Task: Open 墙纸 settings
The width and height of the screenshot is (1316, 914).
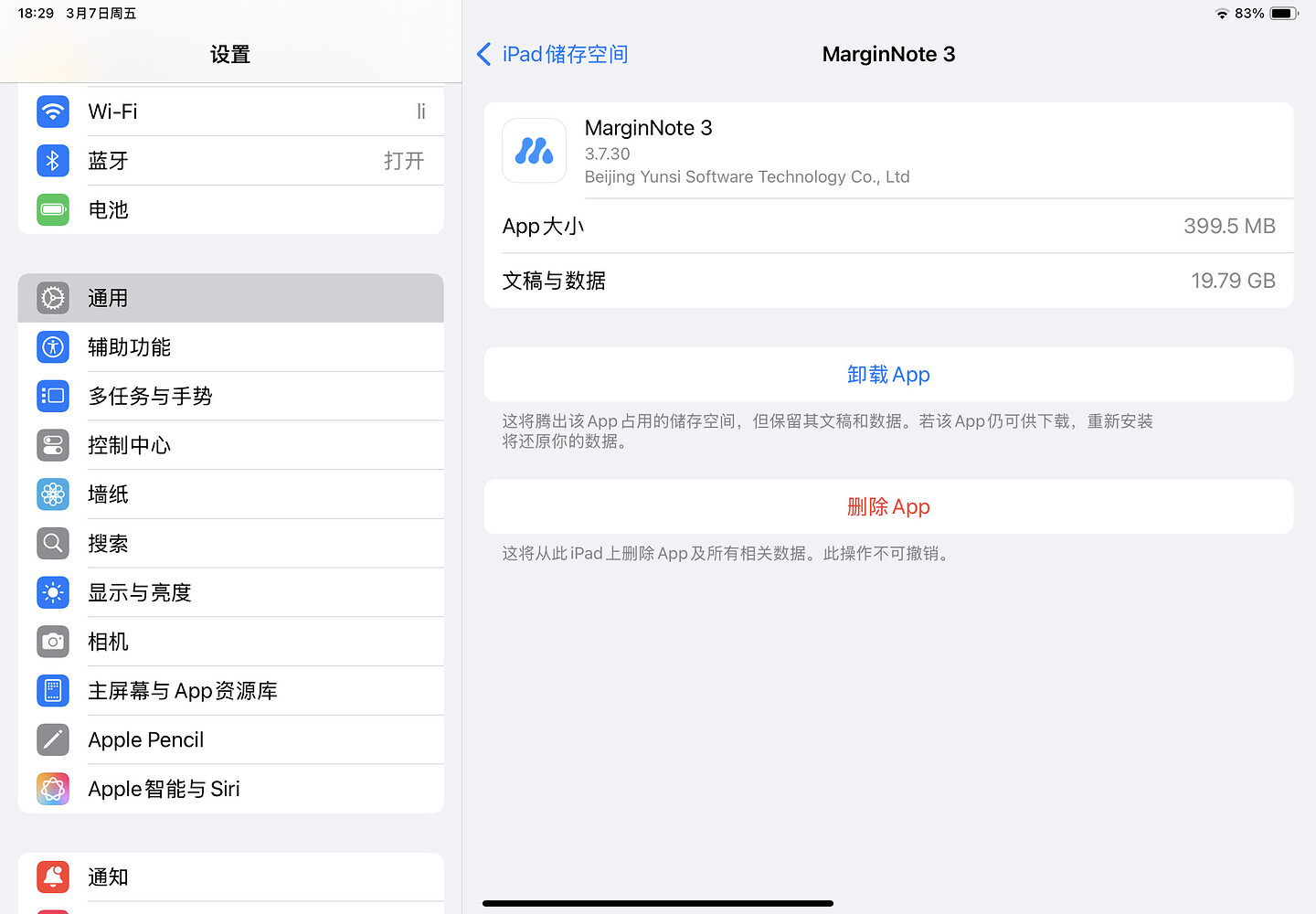Action: pos(230,494)
